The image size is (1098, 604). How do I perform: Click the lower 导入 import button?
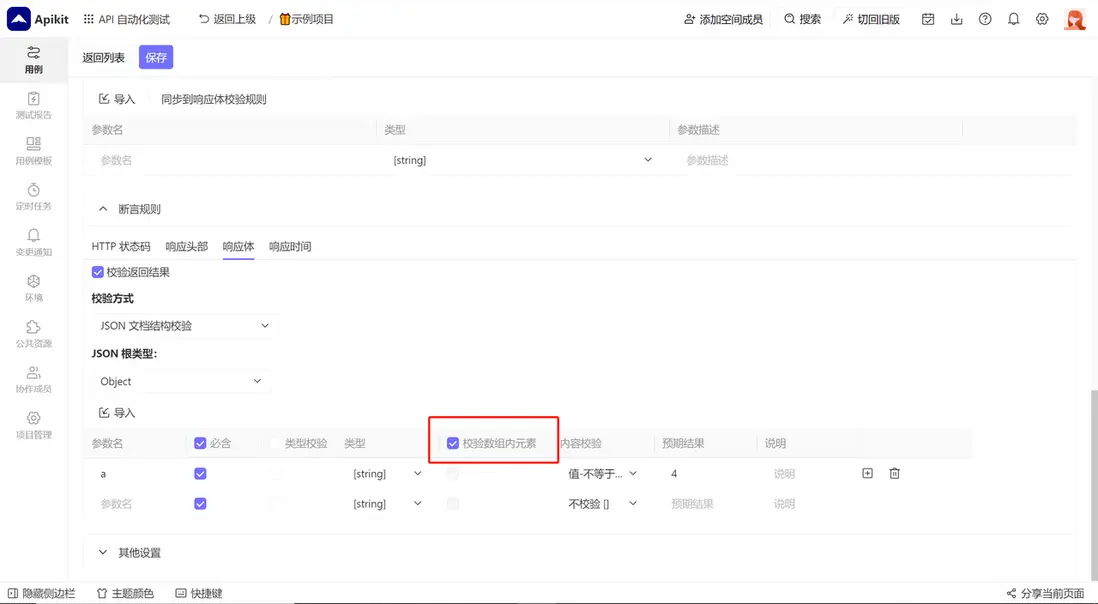[116, 413]
